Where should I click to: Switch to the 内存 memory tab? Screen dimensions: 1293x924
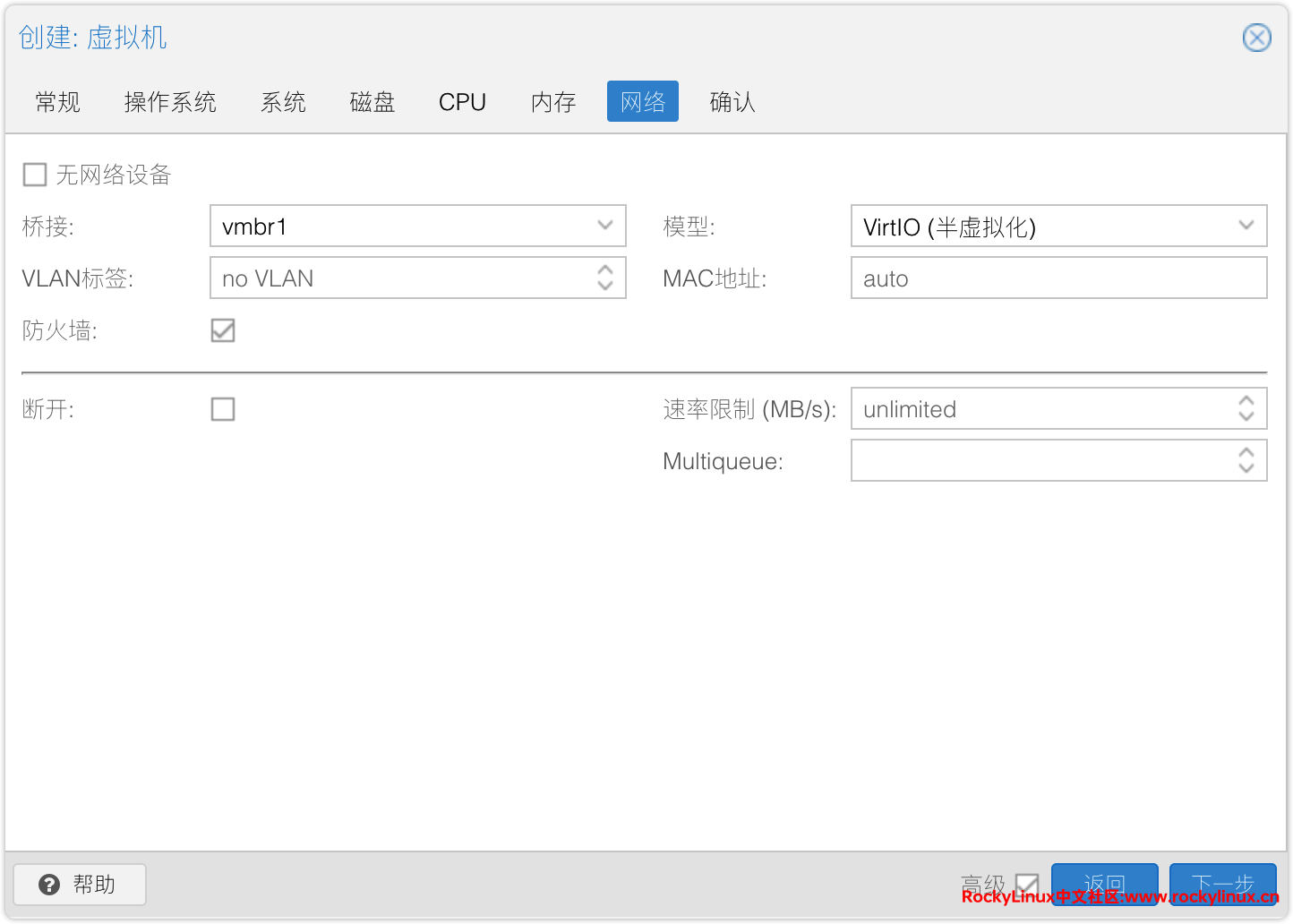[553, 102]
